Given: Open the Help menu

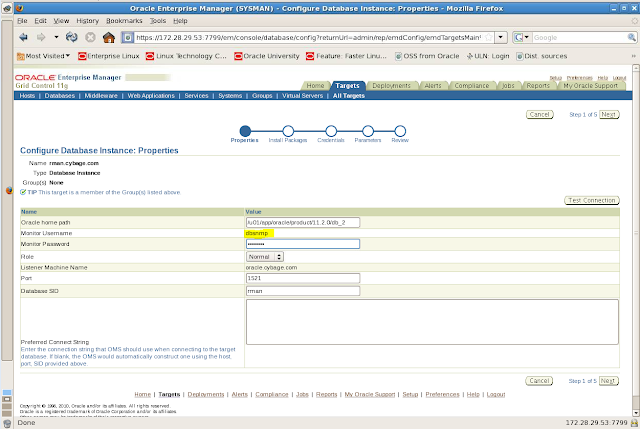Looking at the screenshot, I should pos(180,21).
